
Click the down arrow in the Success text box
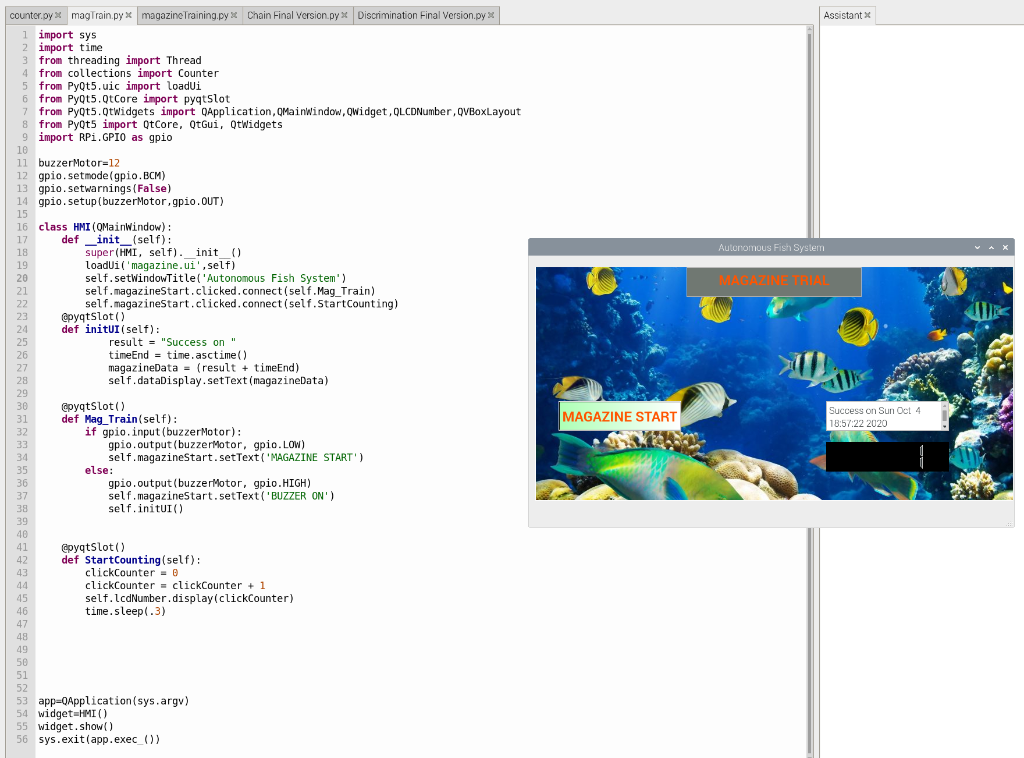[944, 426]
